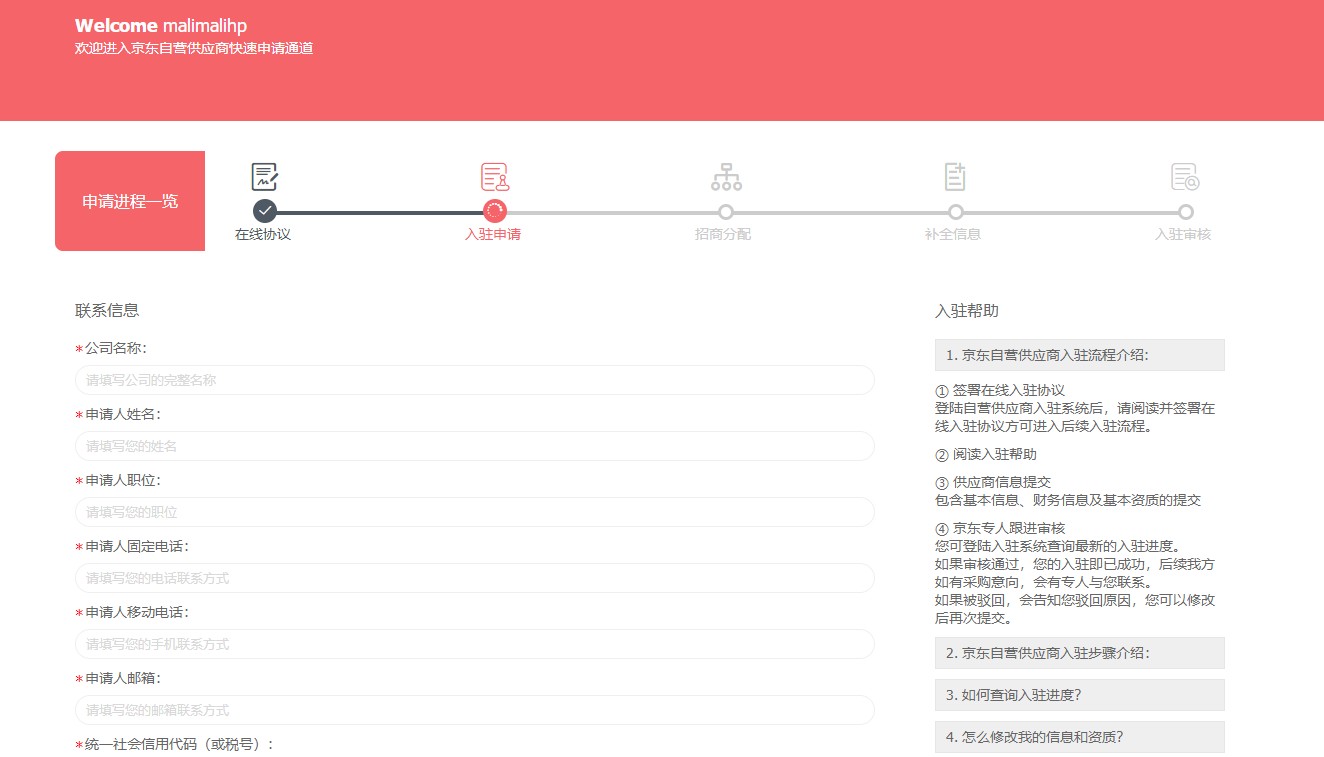Click the 补全信息 document plus icon
Viewport: 1324px width, 757px height.
955,177
